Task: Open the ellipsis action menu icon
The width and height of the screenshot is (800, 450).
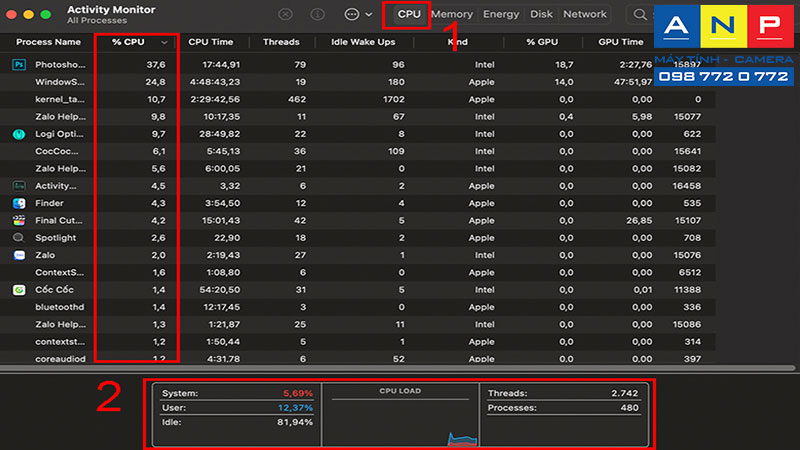Action: point(352,14)
